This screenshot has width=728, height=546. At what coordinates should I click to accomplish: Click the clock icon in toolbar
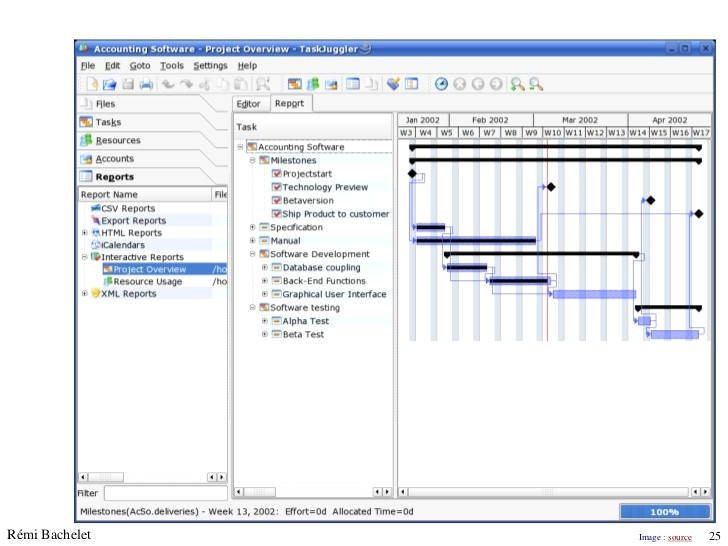[x=441, y=85]
